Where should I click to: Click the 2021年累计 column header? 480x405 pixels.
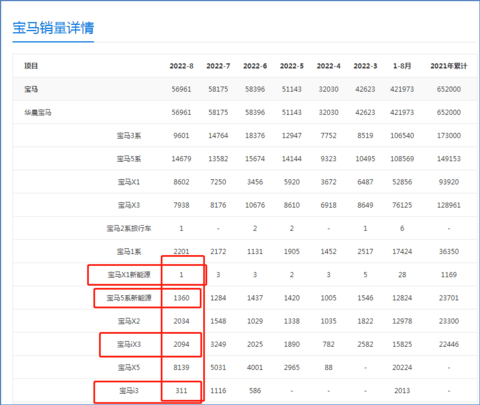[x=449, y=66]
